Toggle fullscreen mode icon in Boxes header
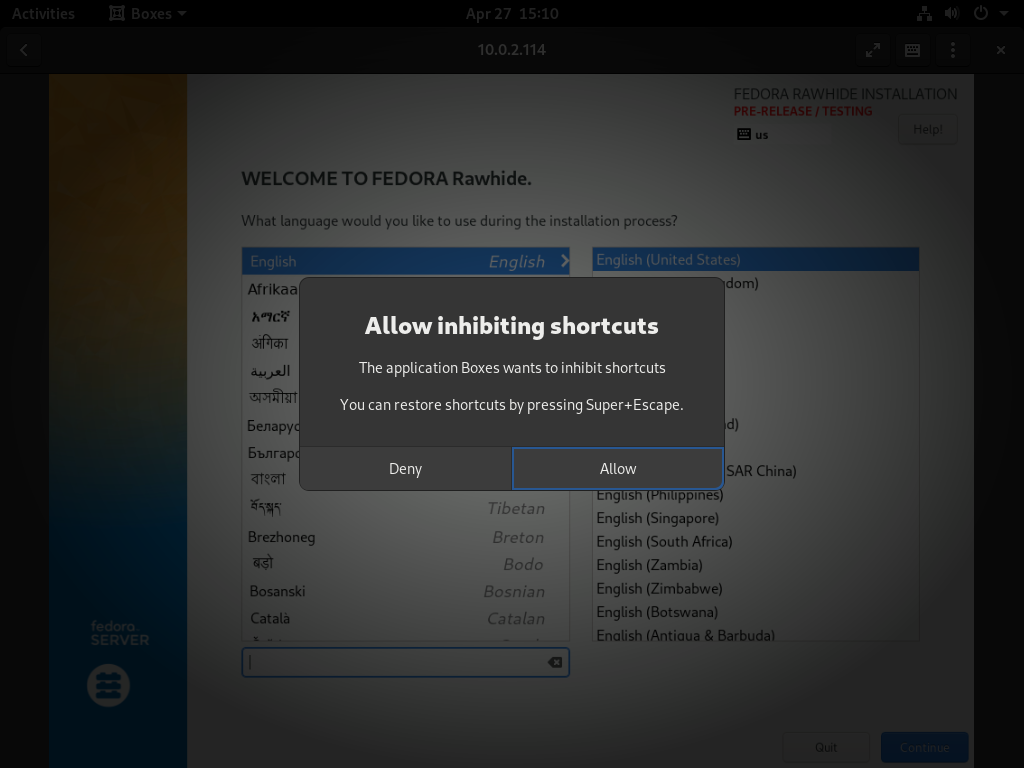 tap(872, 50)
